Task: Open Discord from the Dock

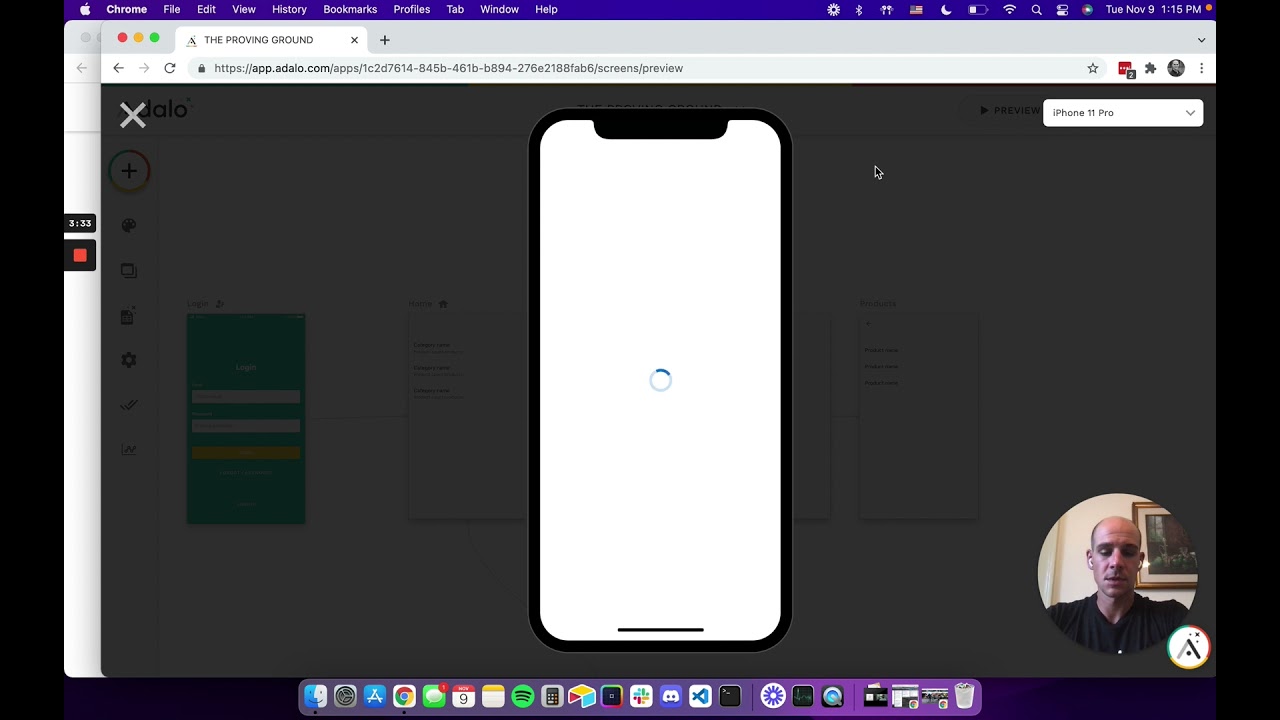Action: coord(671,696)
